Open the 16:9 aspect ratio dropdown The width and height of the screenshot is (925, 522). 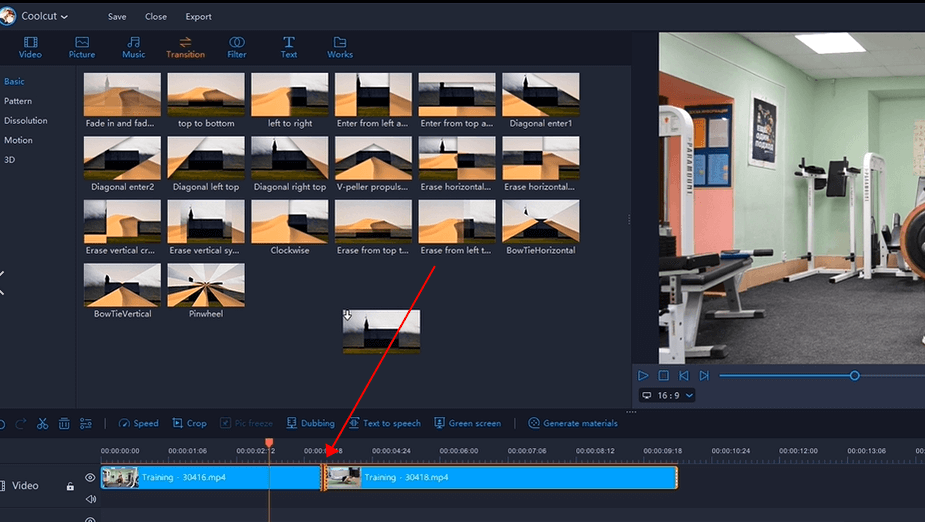coord(667,395)
